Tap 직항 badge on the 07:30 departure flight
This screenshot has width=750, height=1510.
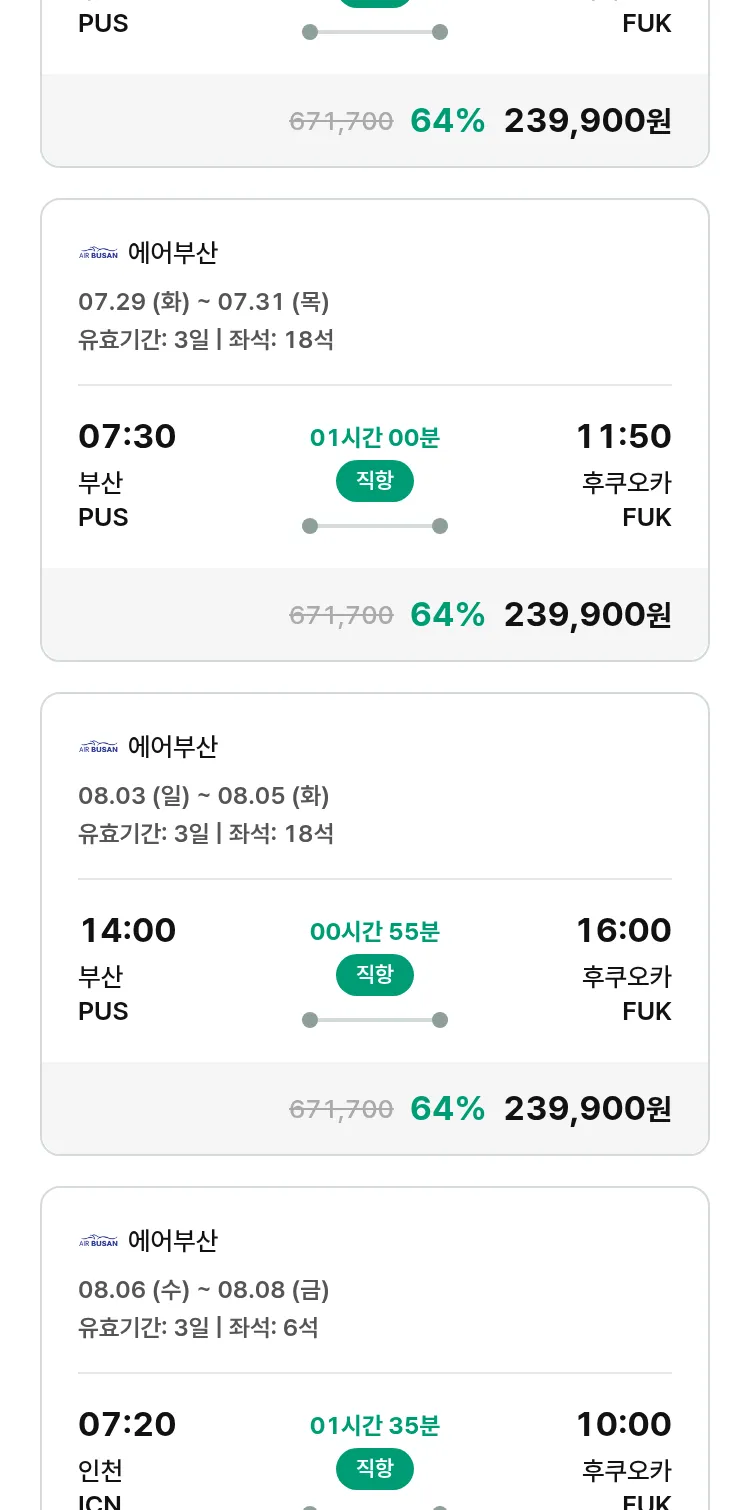pyautogui.click(x=374, y=481)
